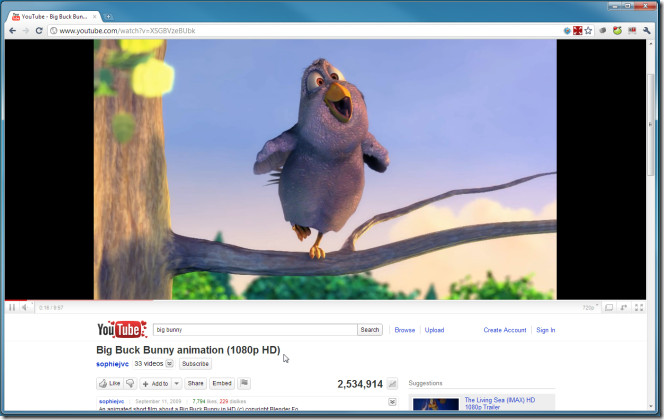The width and height of the screenshot is (664, 420).
Task: Dislike the video with thumbs down
Action: pyautogui.click(x=130, y=384)
